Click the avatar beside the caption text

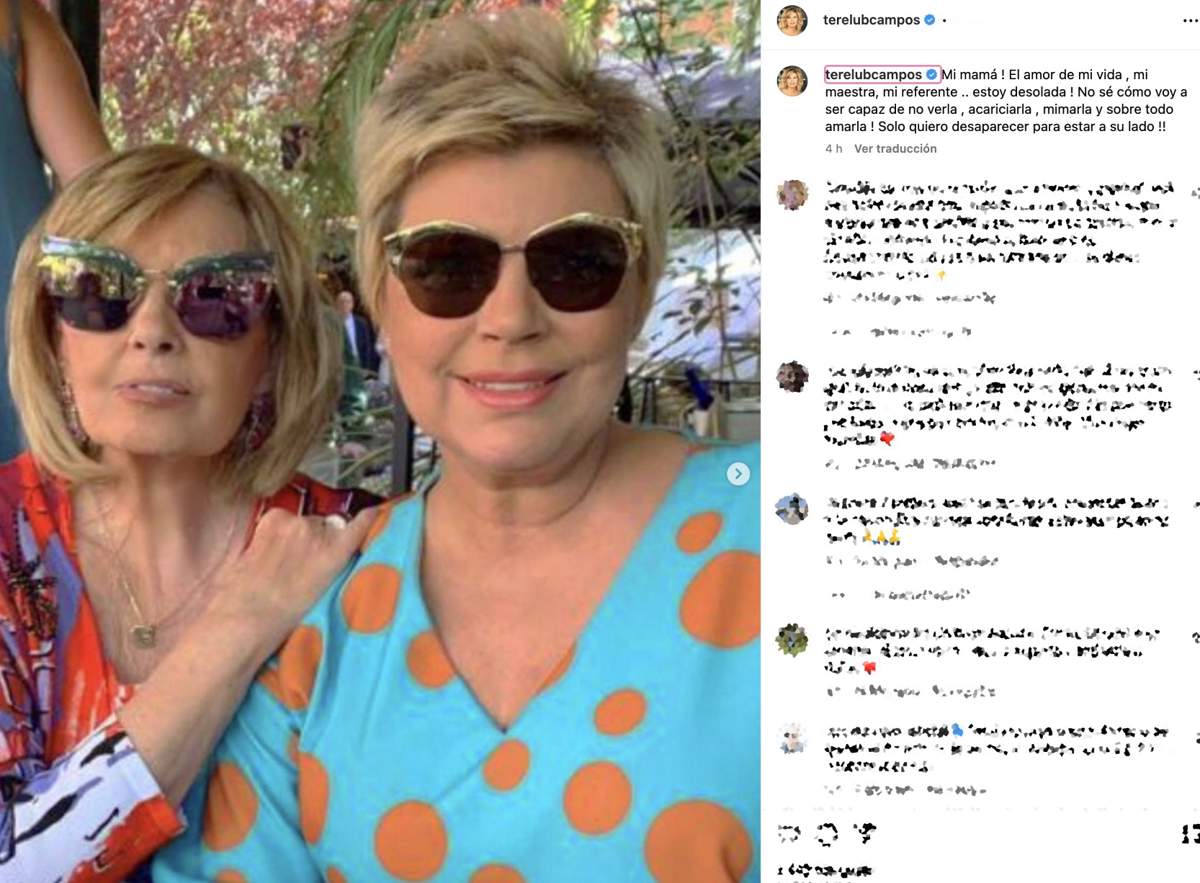click(x=792, y=81)
